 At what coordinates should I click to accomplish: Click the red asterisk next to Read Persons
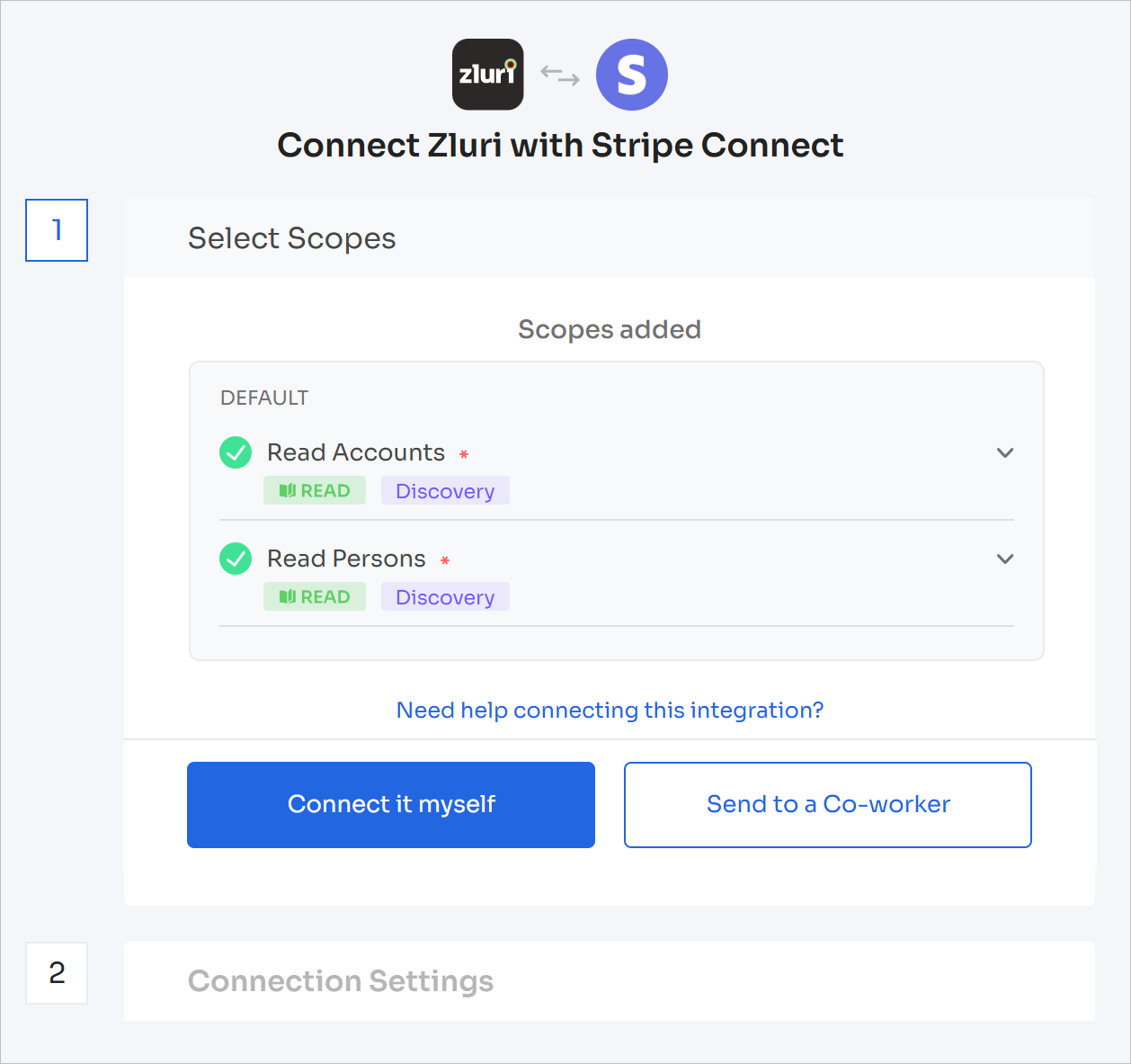[x=445, y=560]
